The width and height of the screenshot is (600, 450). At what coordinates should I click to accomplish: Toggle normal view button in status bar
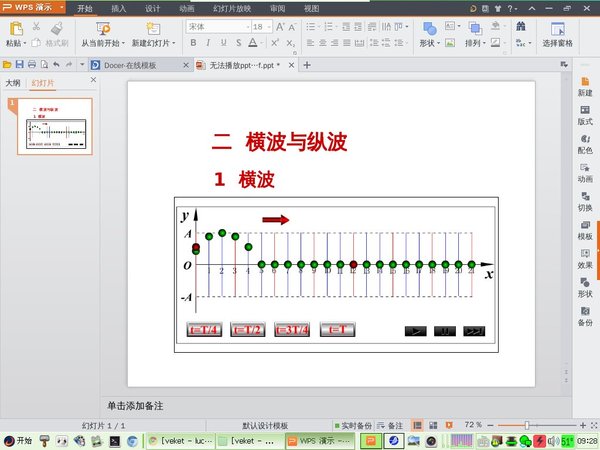click(x=416, y=425)
